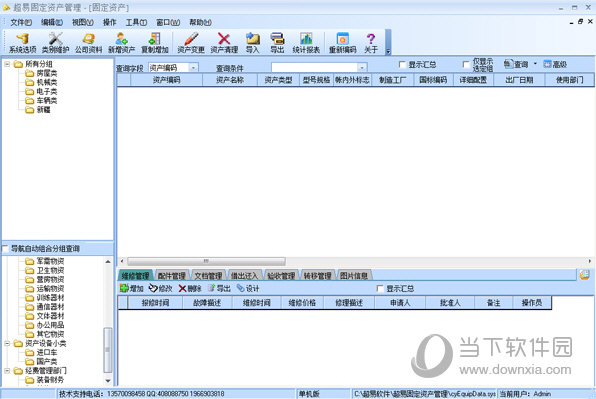The width and height of the screenshot is (596, 399).
Task: Select 房屋类 folder in tree
Action: [41, 73]
